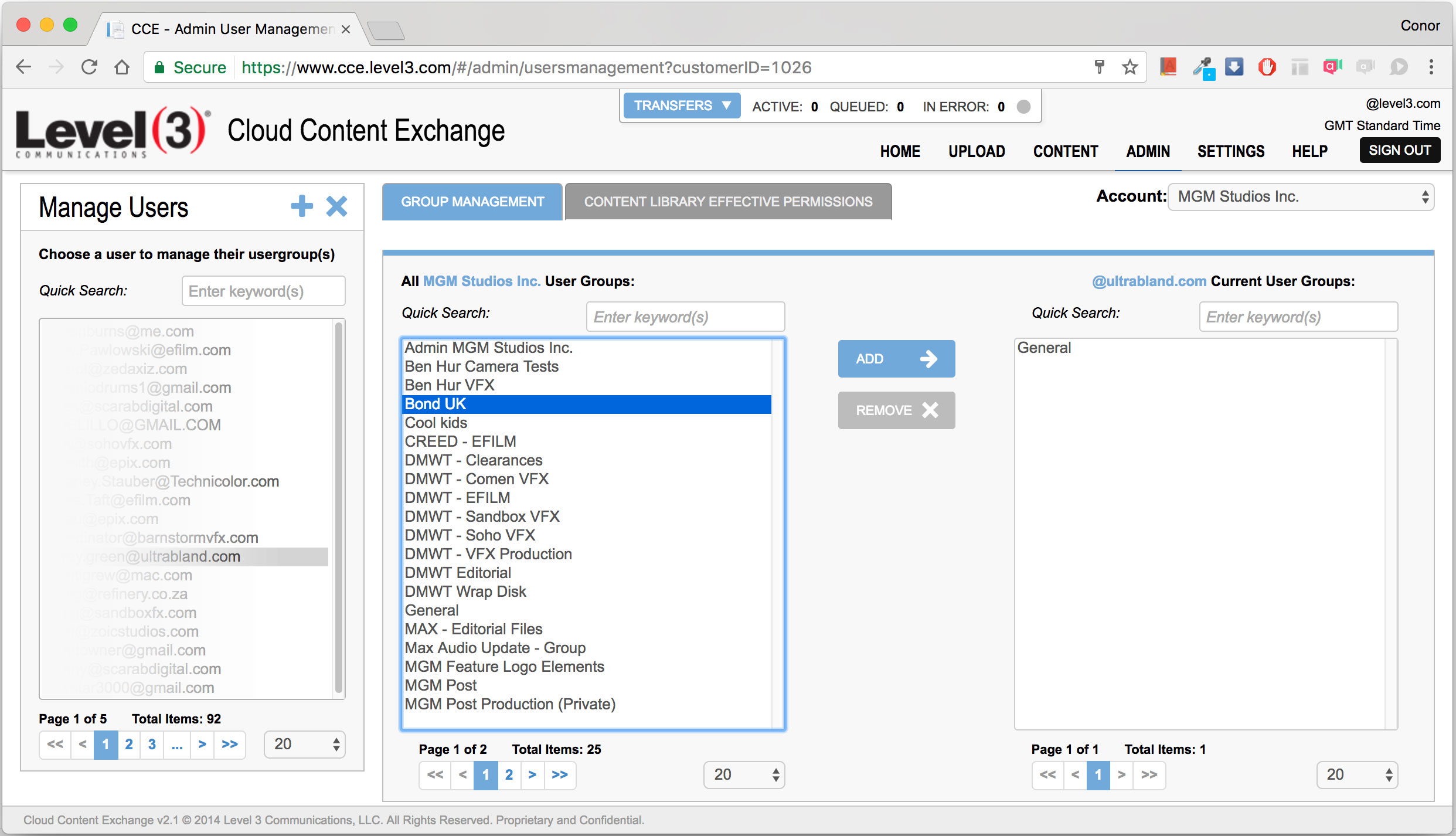
Task: Change Manage Users page size dropdown
Action: coord(304,744)
